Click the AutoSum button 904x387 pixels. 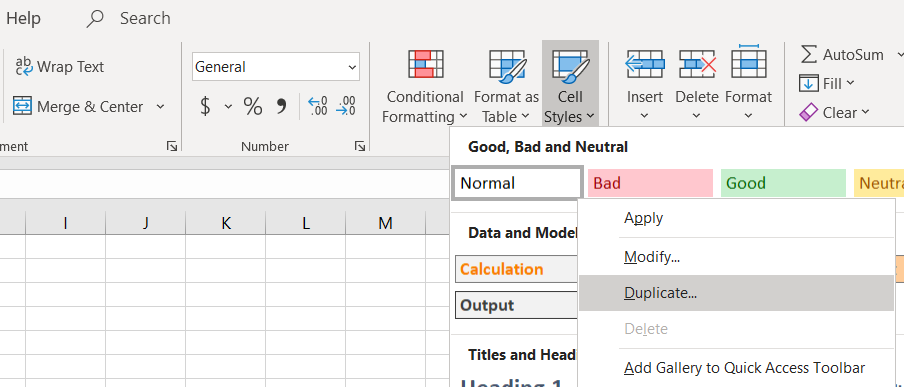(x=842, y=55)
